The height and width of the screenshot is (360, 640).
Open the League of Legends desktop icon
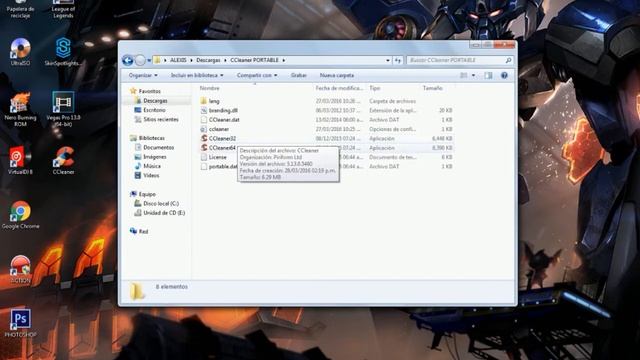tap(63, 10)
